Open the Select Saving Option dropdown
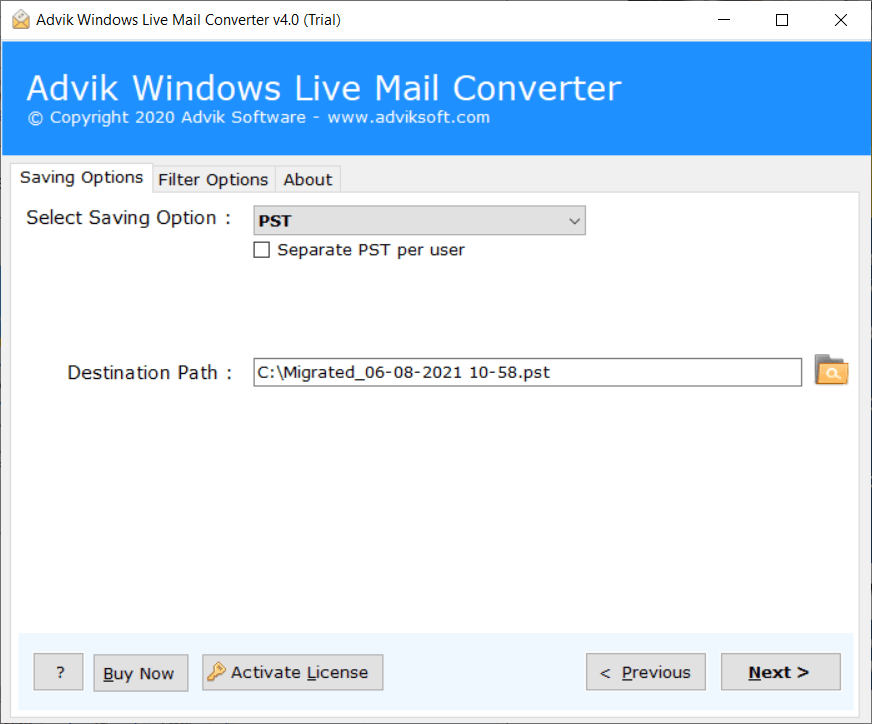The height and width of the screenshot is (724, 872). coord(419,220)
